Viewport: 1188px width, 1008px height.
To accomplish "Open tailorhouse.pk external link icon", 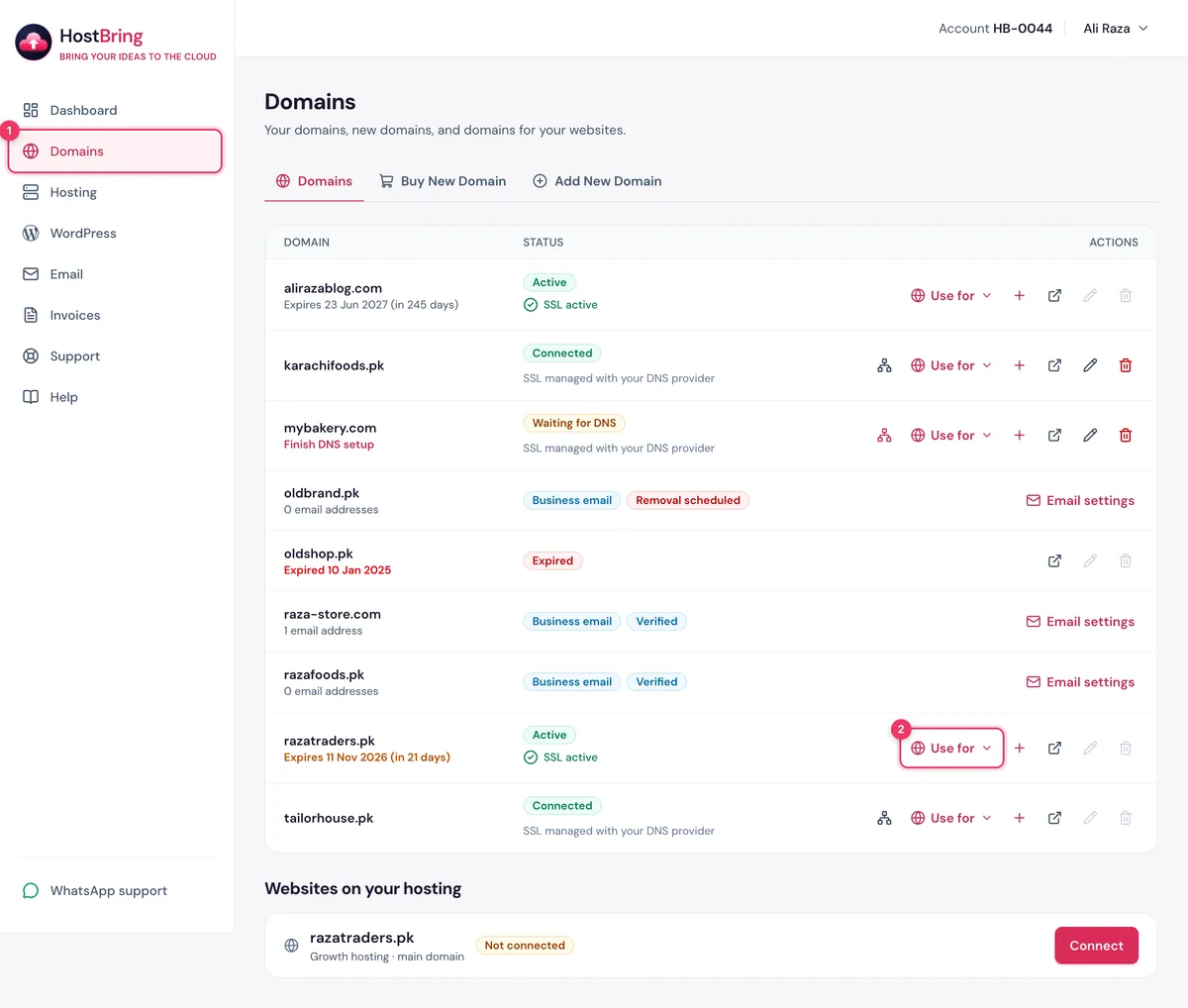I will coord(1054,818).
